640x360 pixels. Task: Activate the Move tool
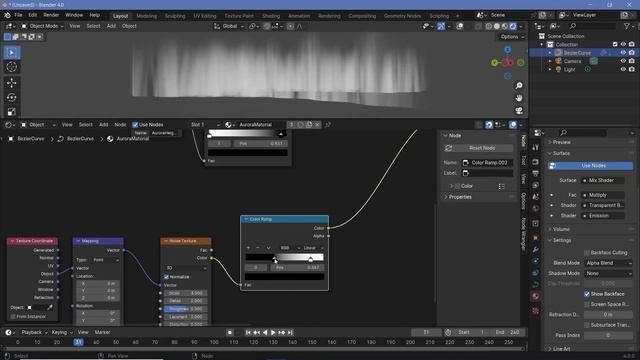coord(11,83)
